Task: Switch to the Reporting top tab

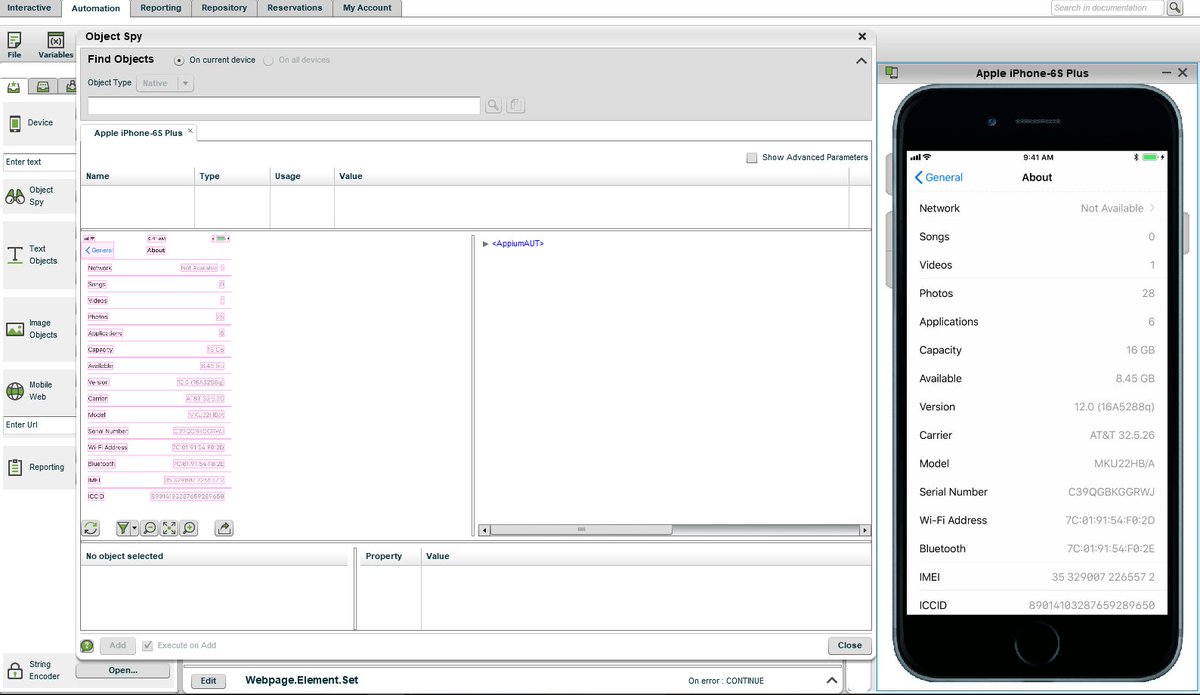Action: 160,8
